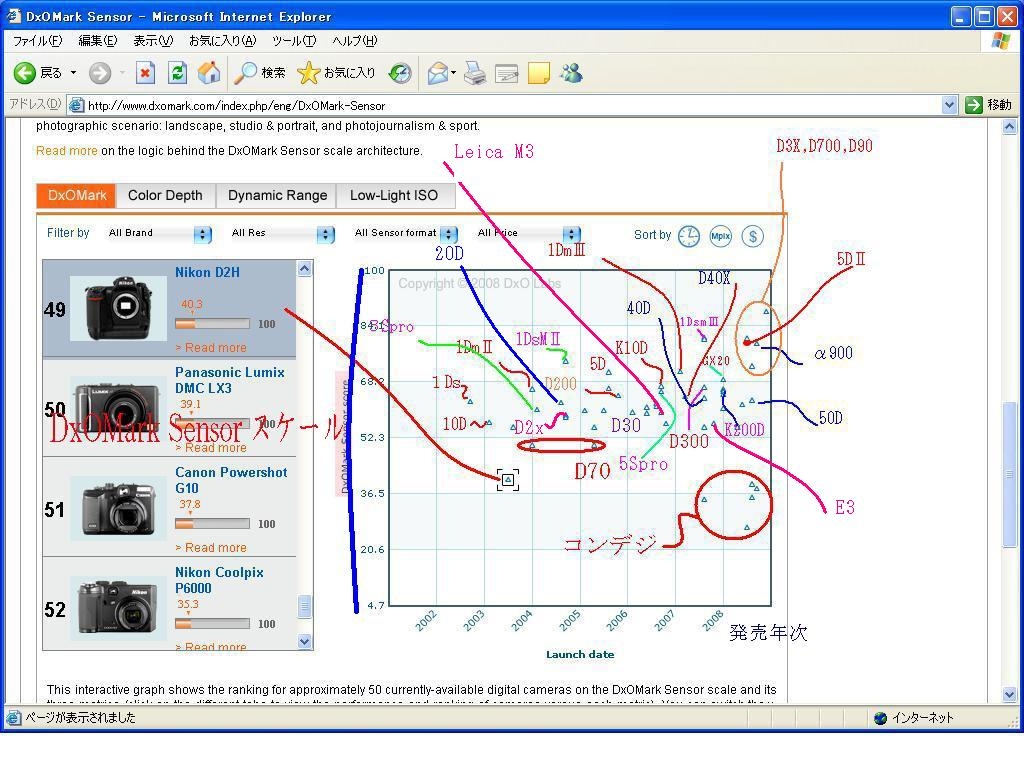This screenshot has width=1024, height=768.
Task: Print page using printer icon
Action: pyautogui.click(x=475, y=72)
